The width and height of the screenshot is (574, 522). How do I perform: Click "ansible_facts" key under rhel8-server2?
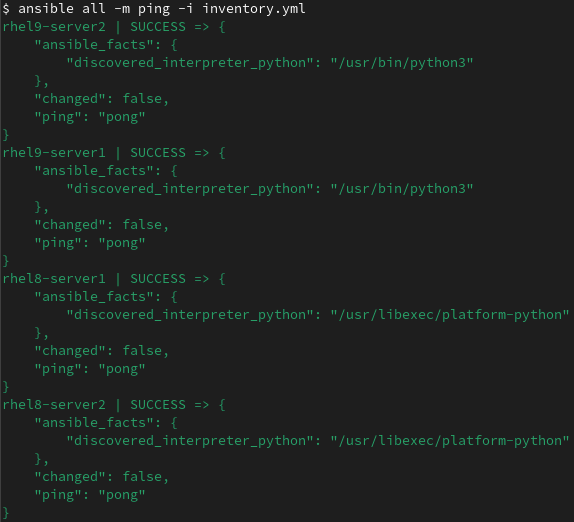point(94,423)
